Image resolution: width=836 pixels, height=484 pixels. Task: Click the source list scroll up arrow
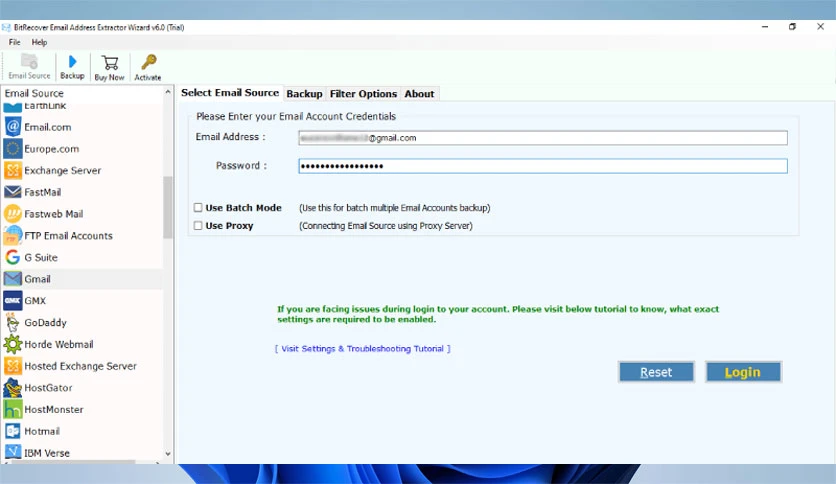pos(168,92)
